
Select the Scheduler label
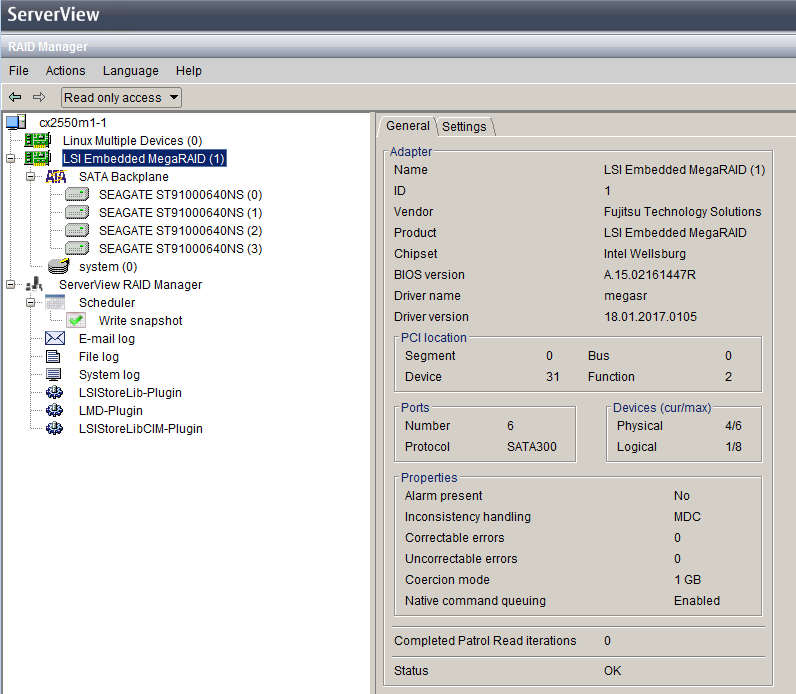click(107, 303)
